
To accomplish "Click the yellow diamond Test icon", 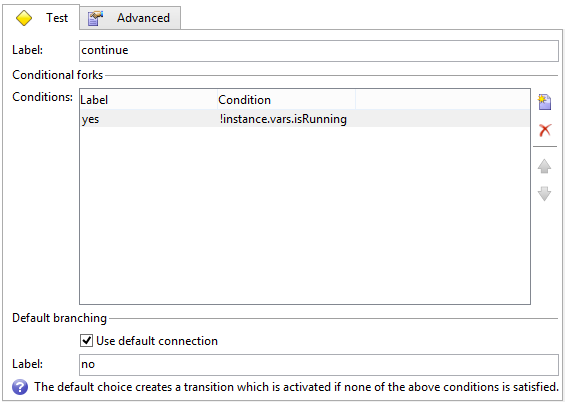I will (x=24, y=18).
